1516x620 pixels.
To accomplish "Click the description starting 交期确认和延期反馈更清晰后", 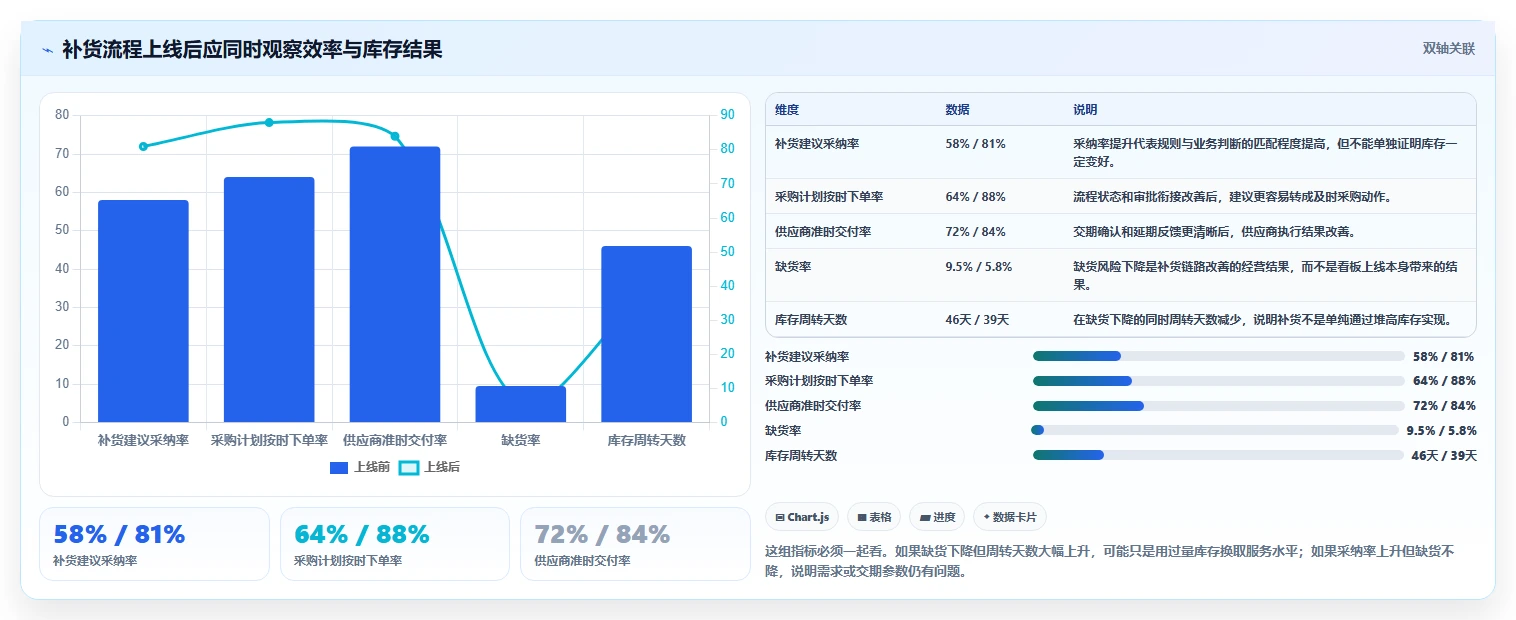I will point(1214,232).
